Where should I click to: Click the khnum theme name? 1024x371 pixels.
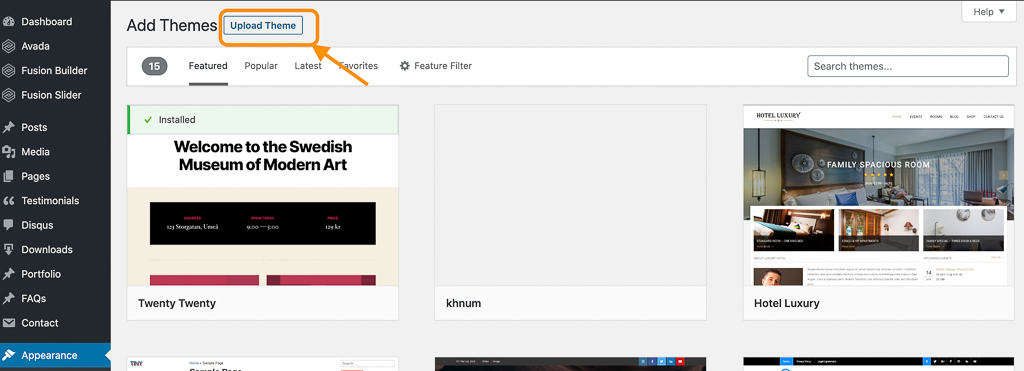coord(464,303)
